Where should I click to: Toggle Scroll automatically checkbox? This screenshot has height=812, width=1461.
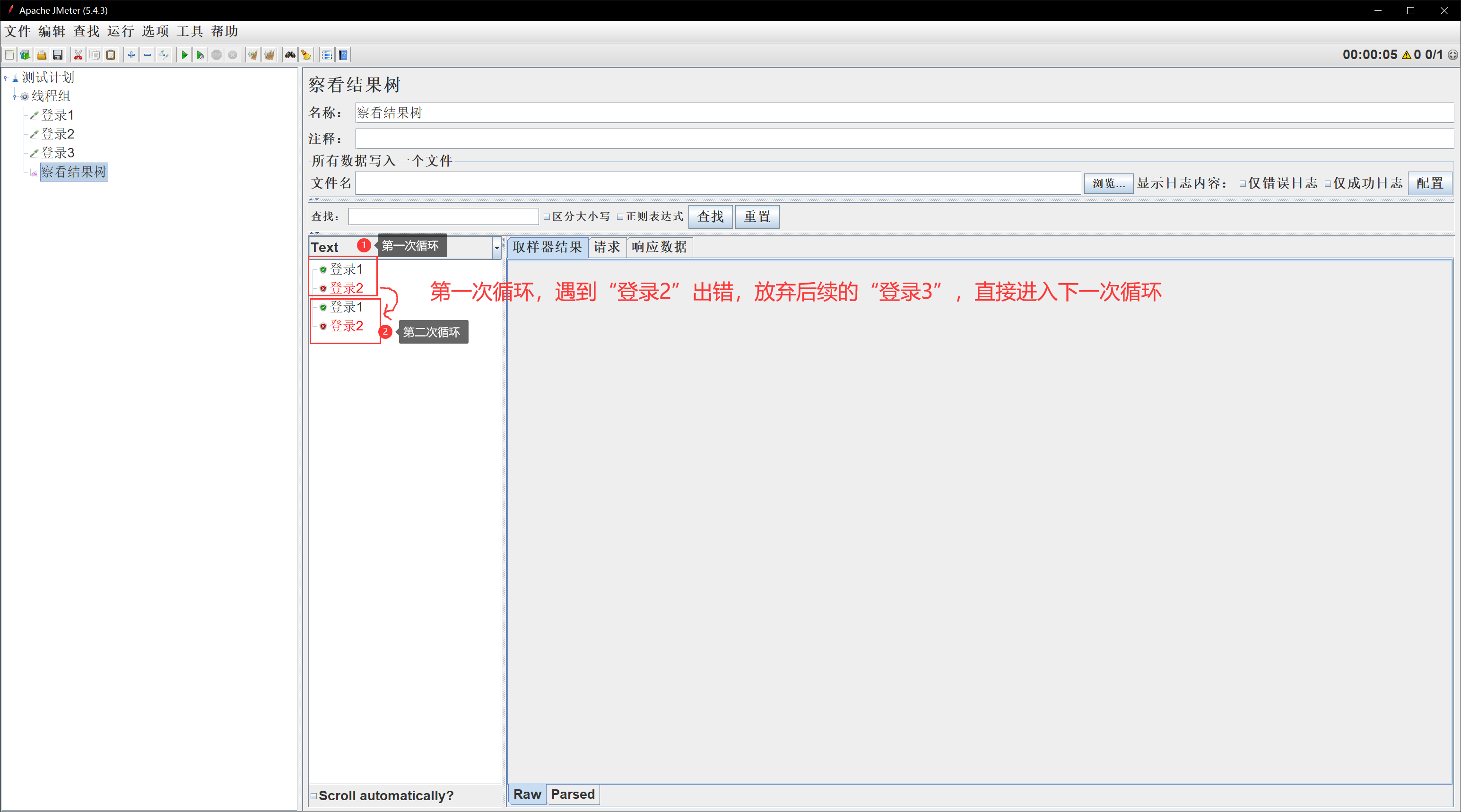click(313, 795)
